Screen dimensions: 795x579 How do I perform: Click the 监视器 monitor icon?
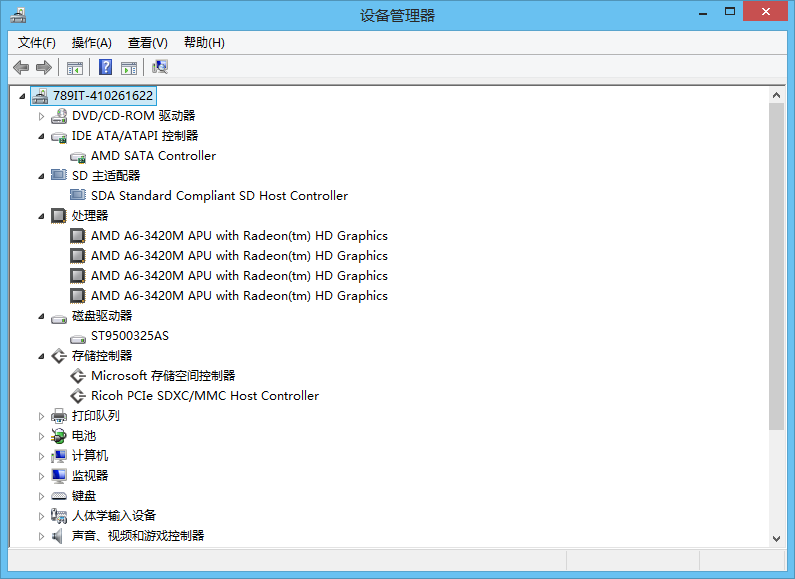pyautogui.click(x=59, y=476)
